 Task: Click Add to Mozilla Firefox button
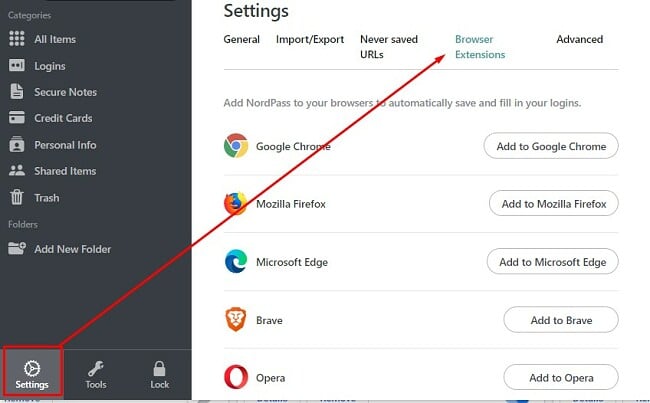pos(554,204)
